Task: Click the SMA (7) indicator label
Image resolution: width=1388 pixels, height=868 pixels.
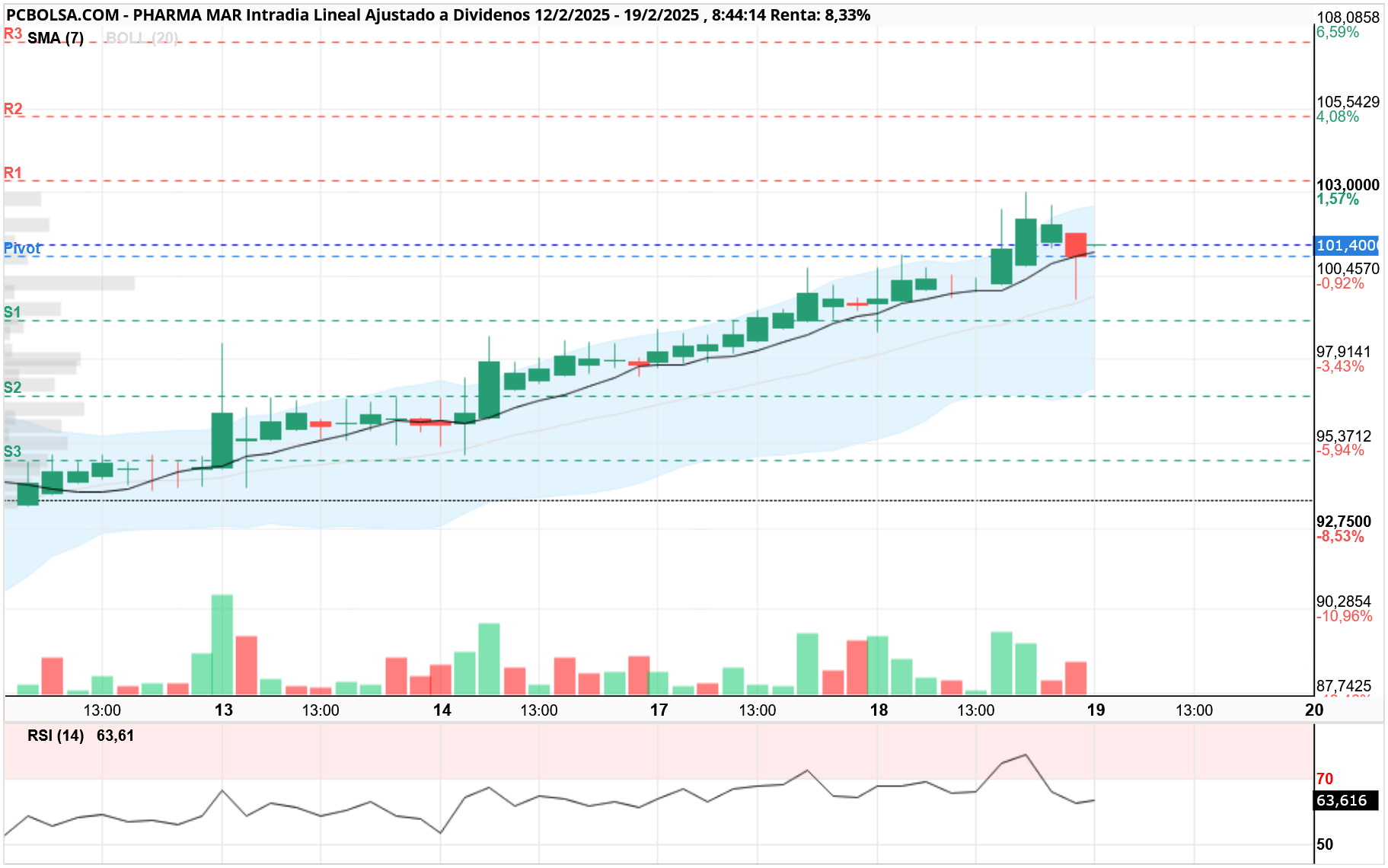Action: [56, 38]
